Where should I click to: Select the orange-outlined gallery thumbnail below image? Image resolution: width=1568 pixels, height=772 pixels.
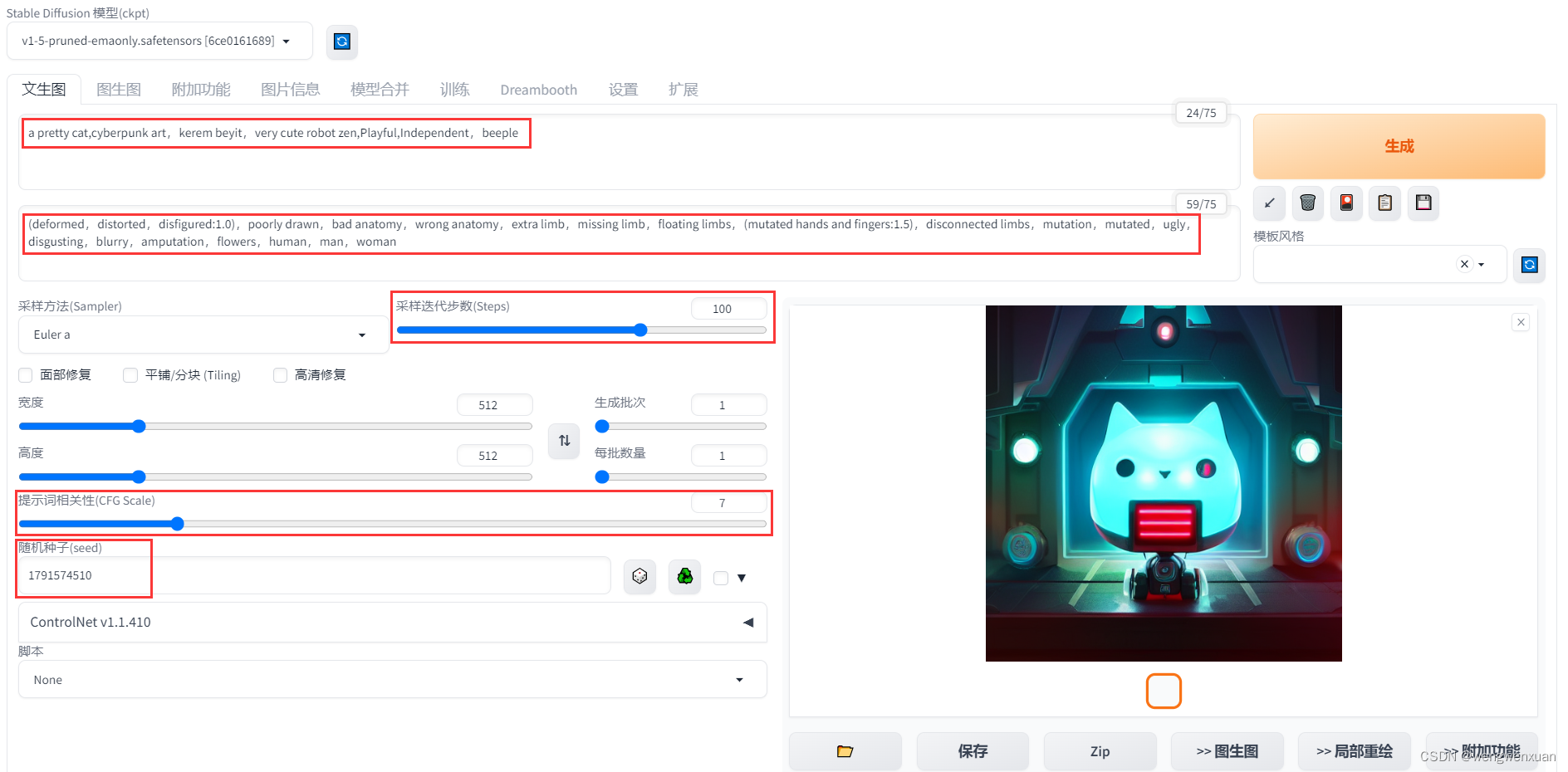tap(1164, 691)
